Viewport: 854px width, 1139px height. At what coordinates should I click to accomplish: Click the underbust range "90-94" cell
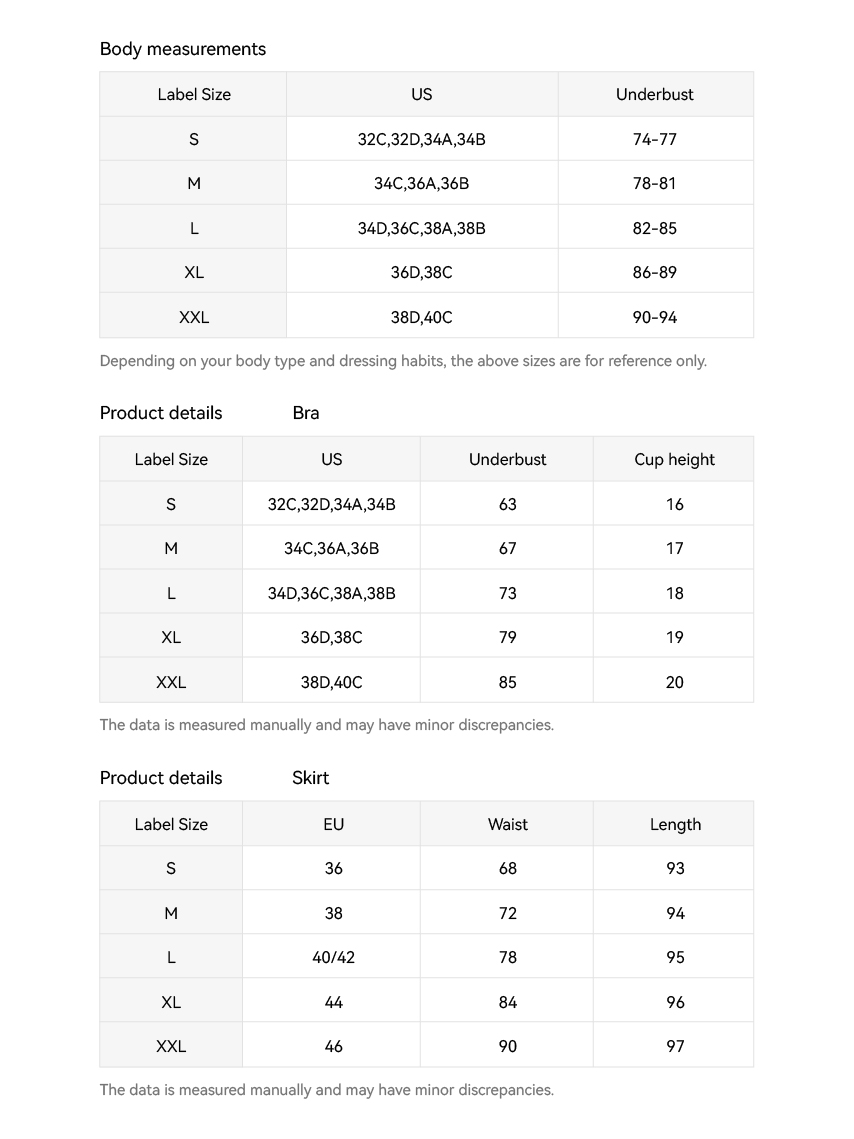(x=655, y=317)
